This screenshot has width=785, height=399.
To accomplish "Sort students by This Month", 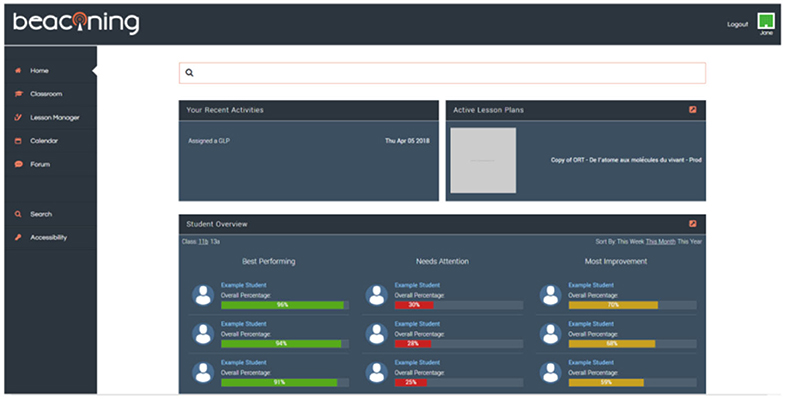I will (660, 242).
